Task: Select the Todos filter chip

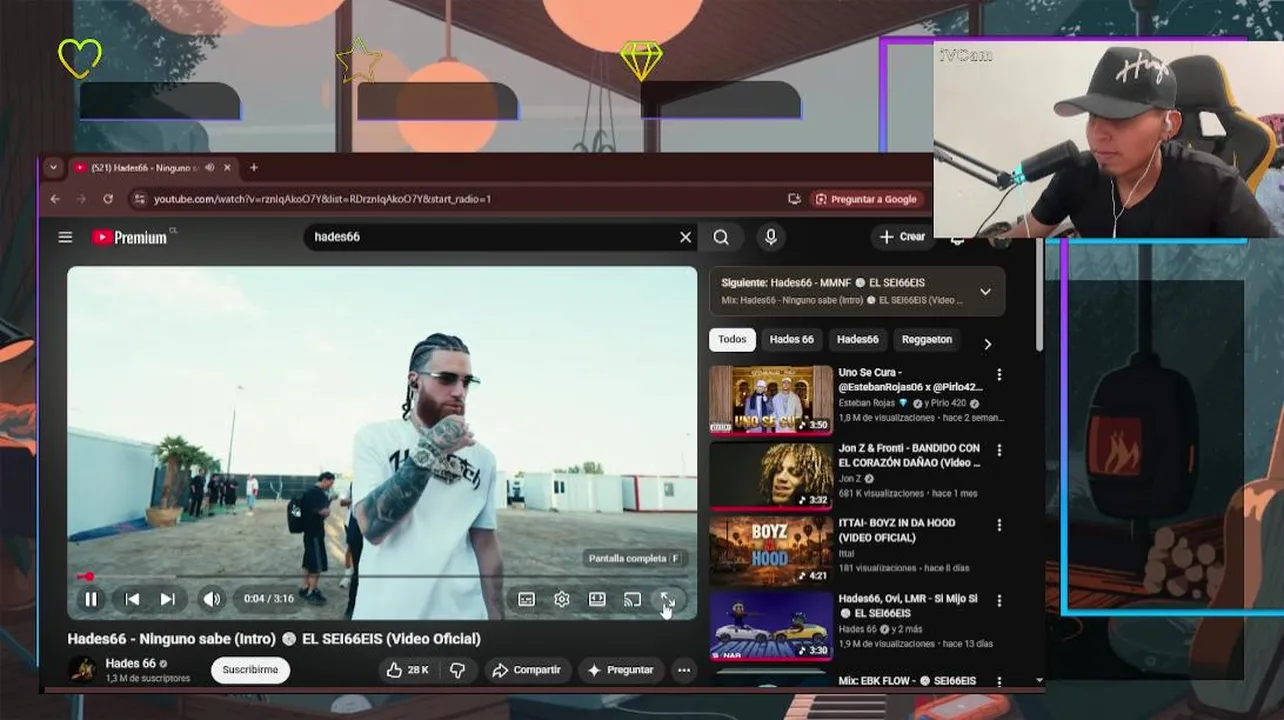Action: [x=732, y=340]
